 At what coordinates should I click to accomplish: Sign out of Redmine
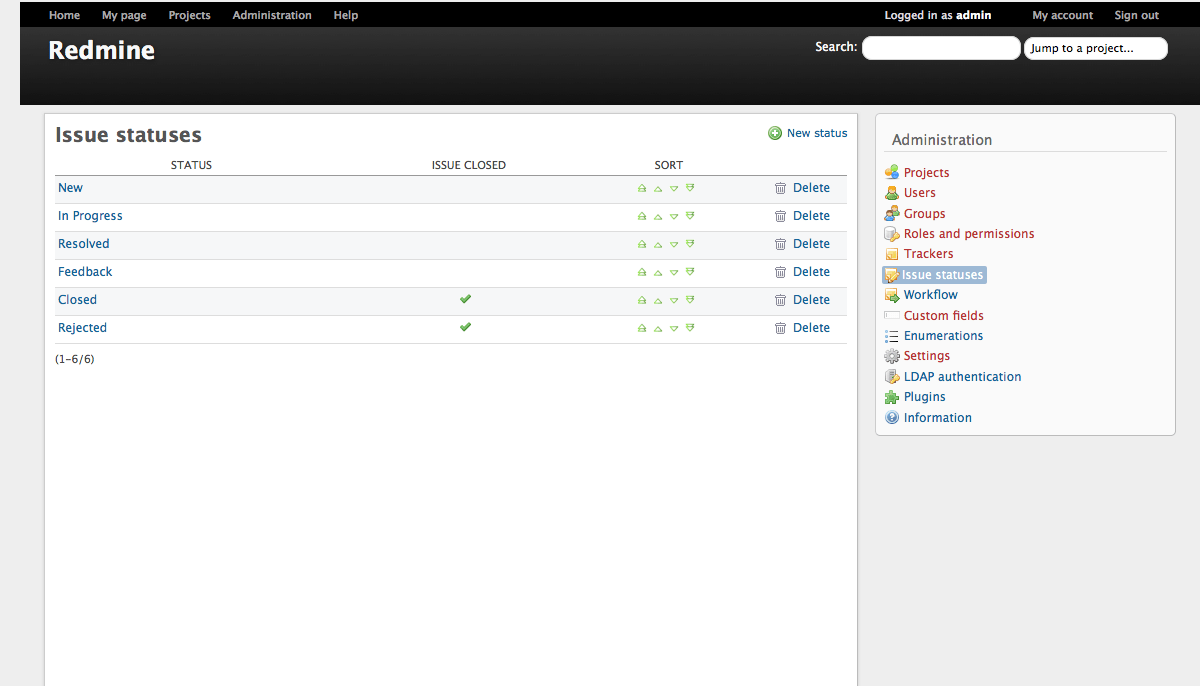click(x=1137, y=15)
